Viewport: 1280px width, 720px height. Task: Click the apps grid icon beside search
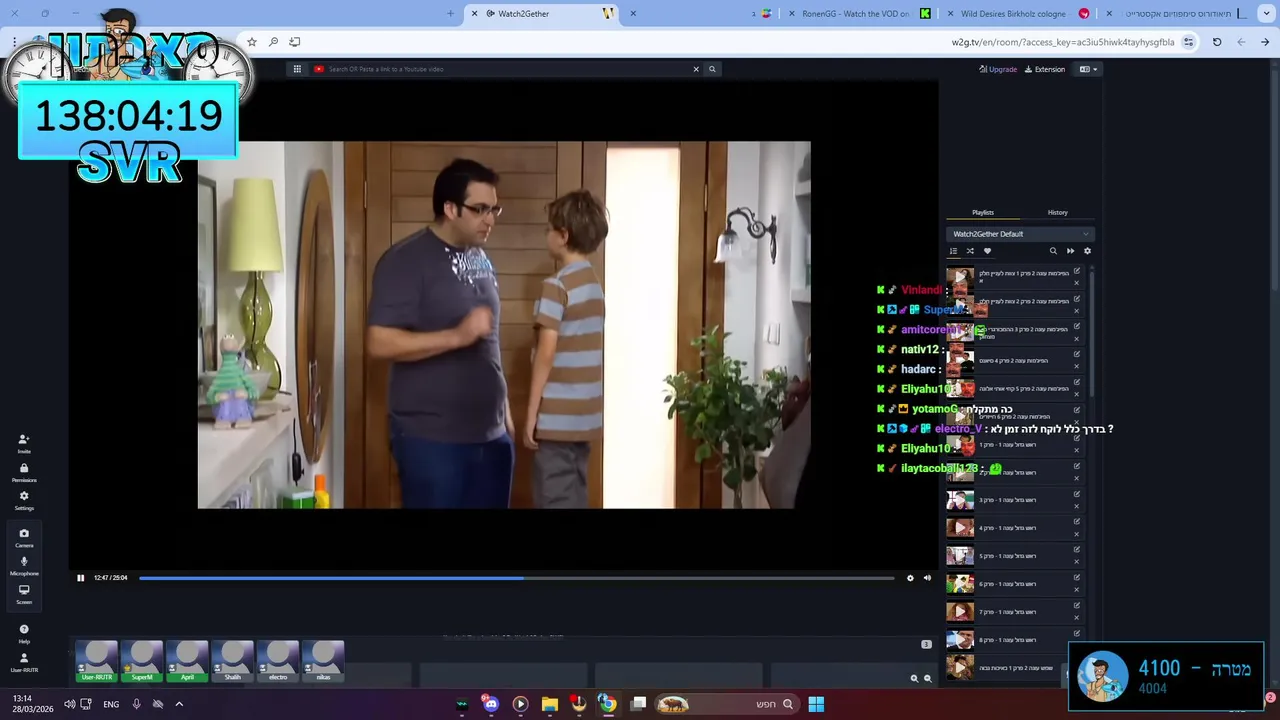tap(297, 69)
